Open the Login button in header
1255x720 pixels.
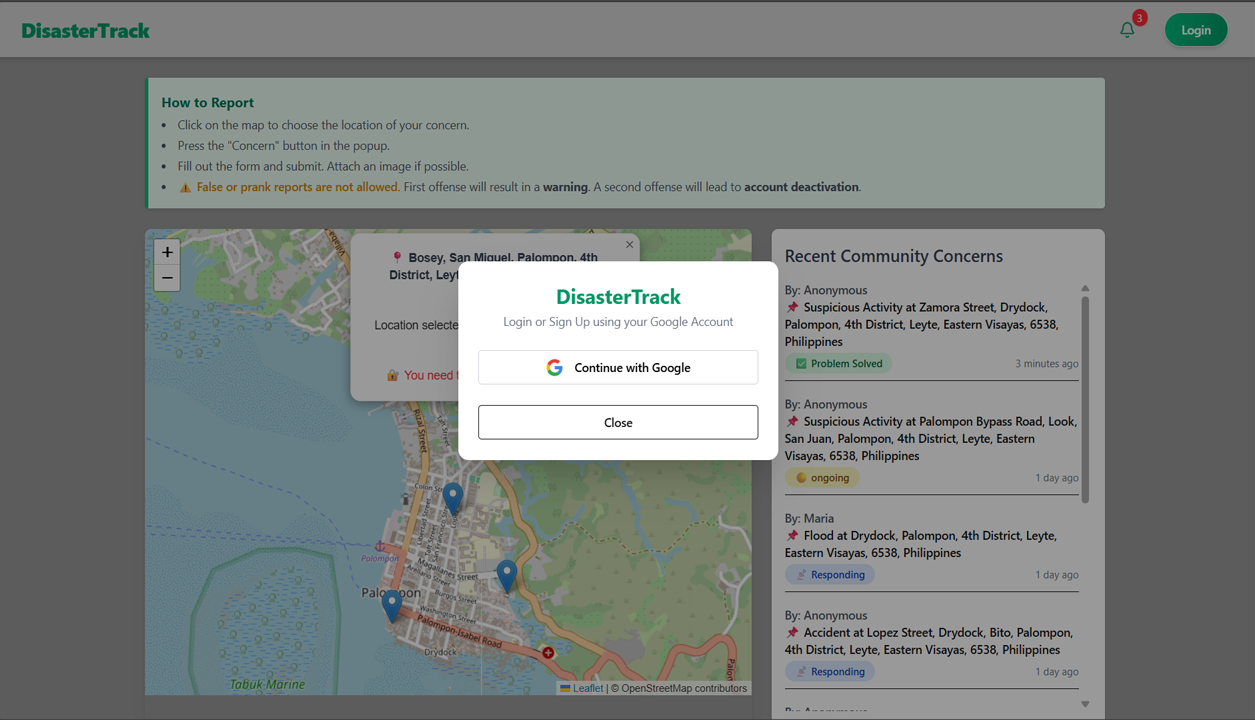pos(1195,30)
